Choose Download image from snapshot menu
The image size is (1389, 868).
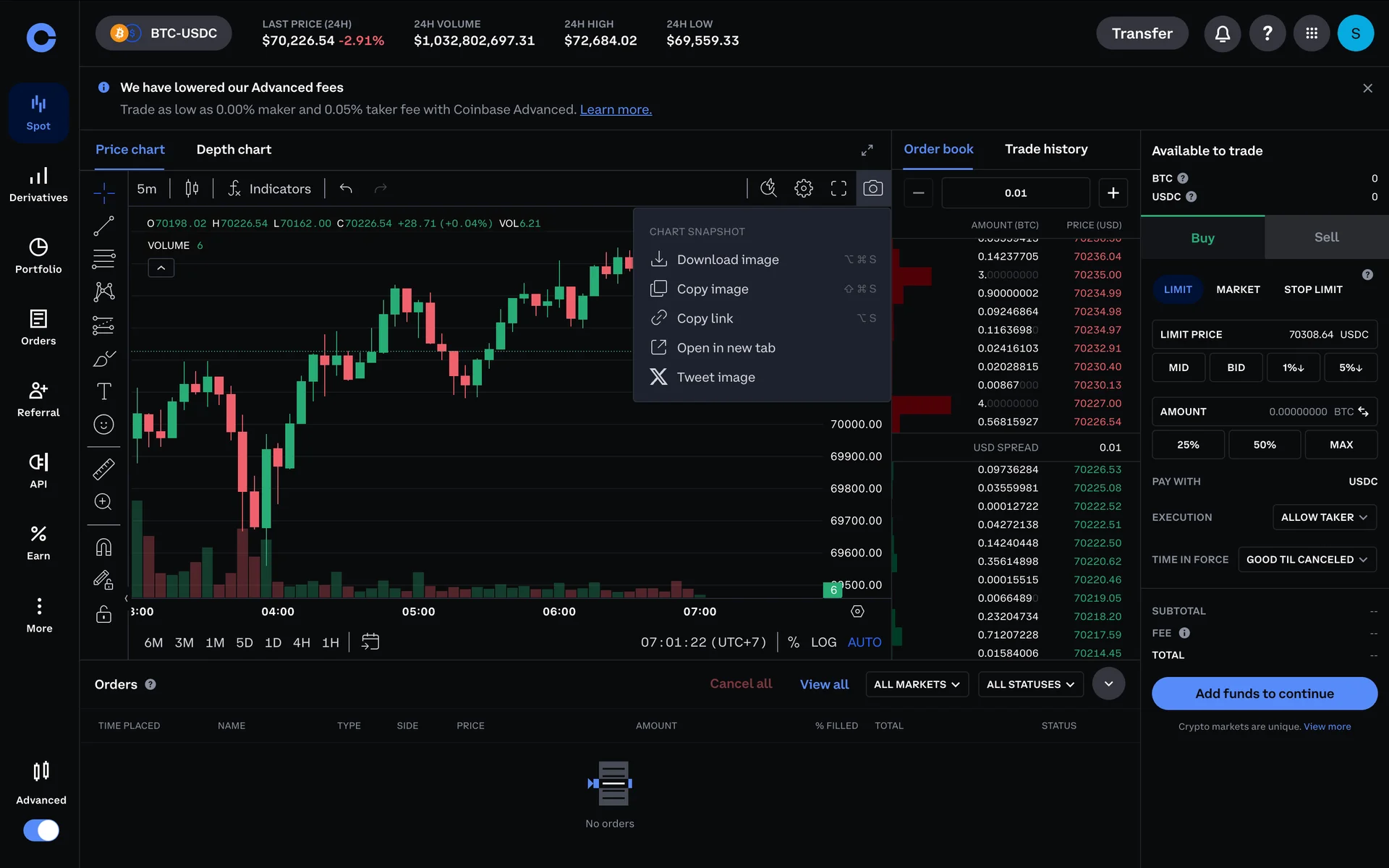point(727,260)
